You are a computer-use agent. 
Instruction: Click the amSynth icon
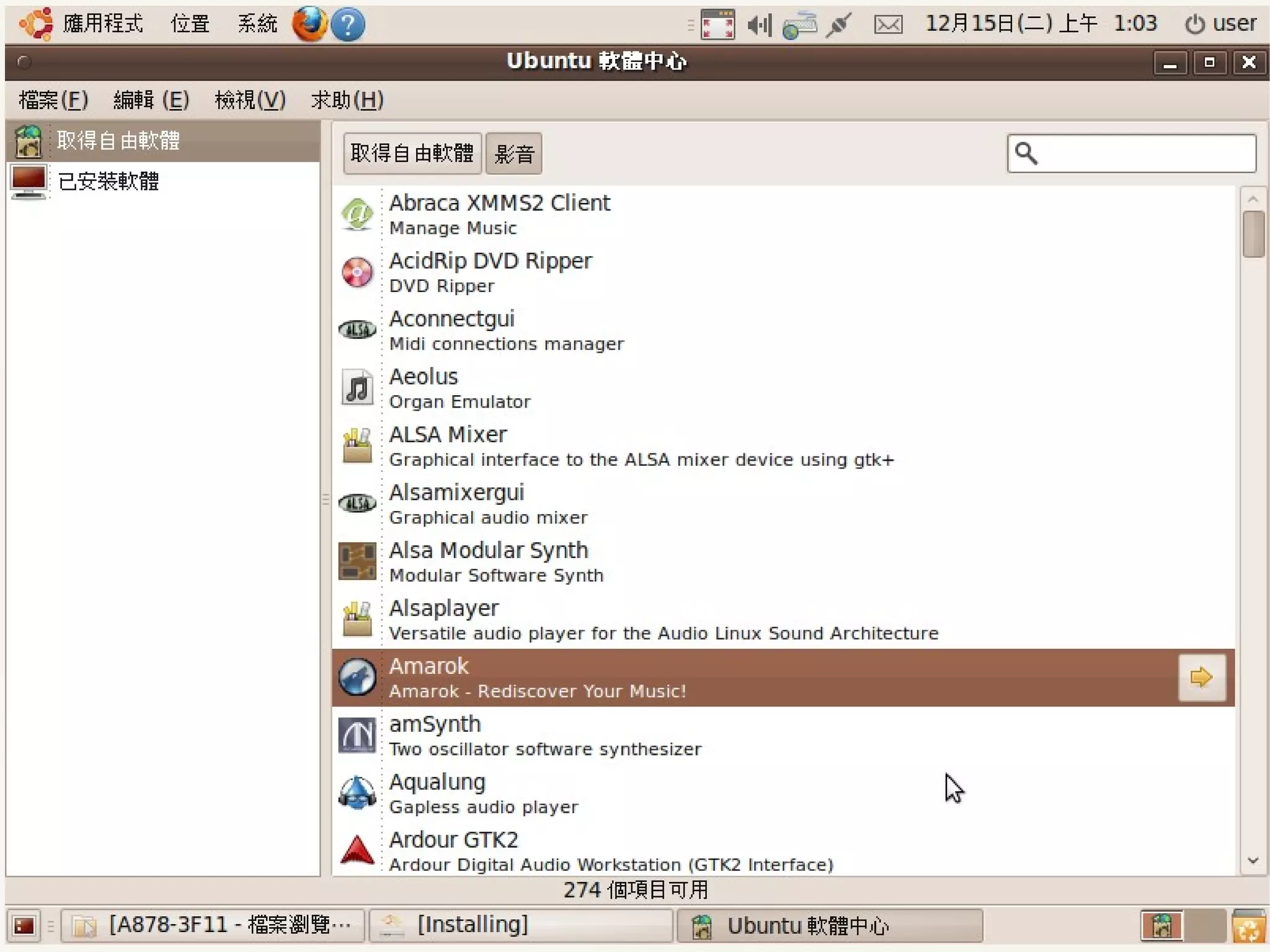point(357,735)
